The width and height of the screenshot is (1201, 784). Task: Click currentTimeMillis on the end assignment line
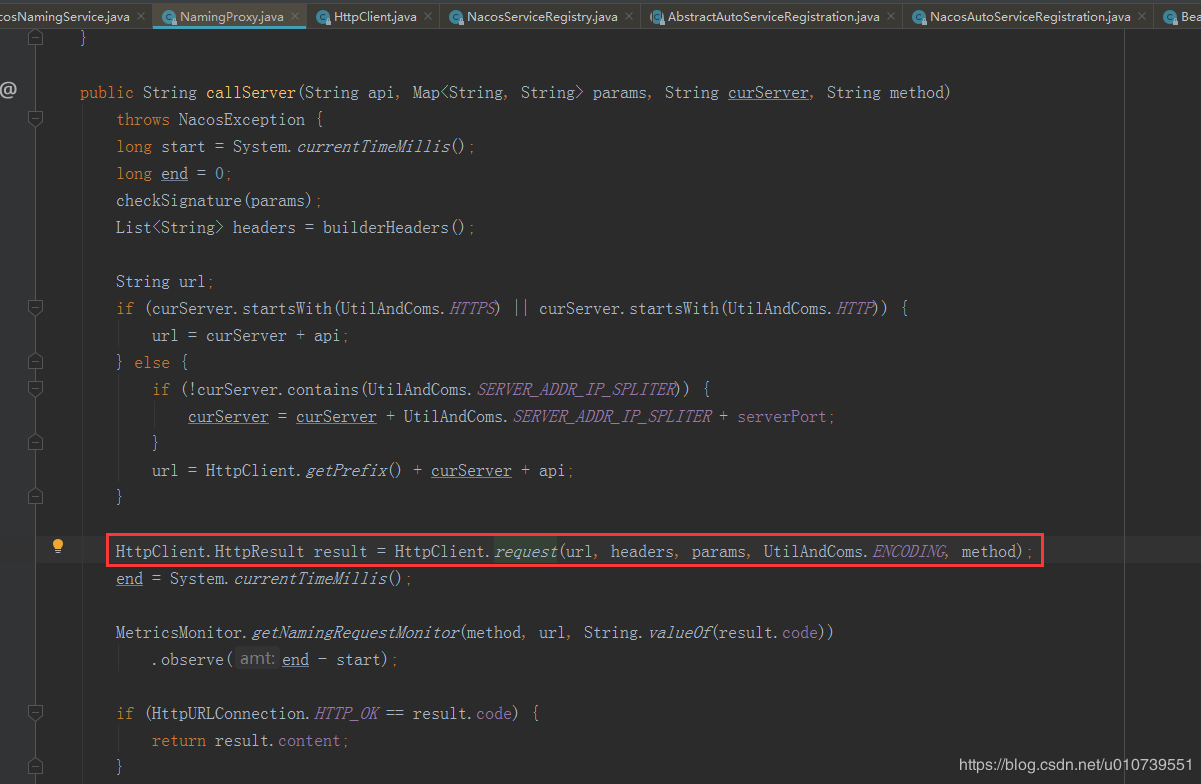tap(309, 578)
